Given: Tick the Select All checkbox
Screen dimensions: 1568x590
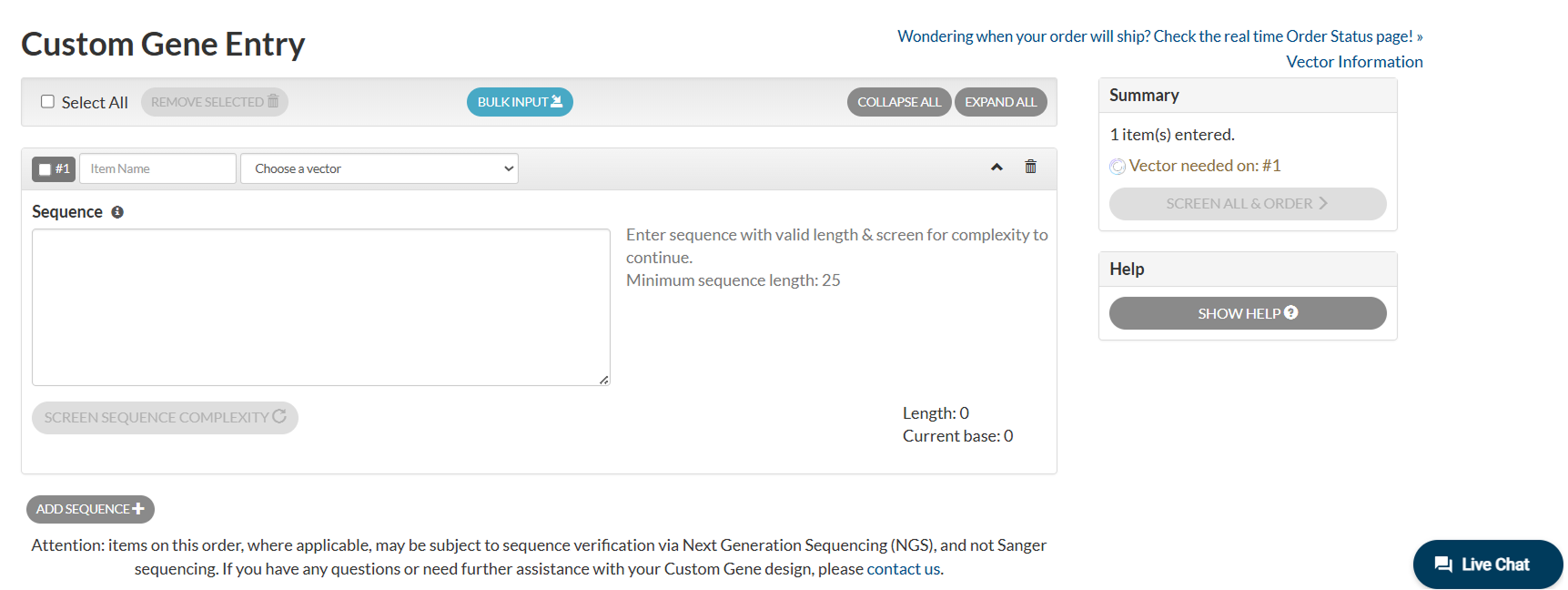Looking at the screenshot, I should [47, 102].
